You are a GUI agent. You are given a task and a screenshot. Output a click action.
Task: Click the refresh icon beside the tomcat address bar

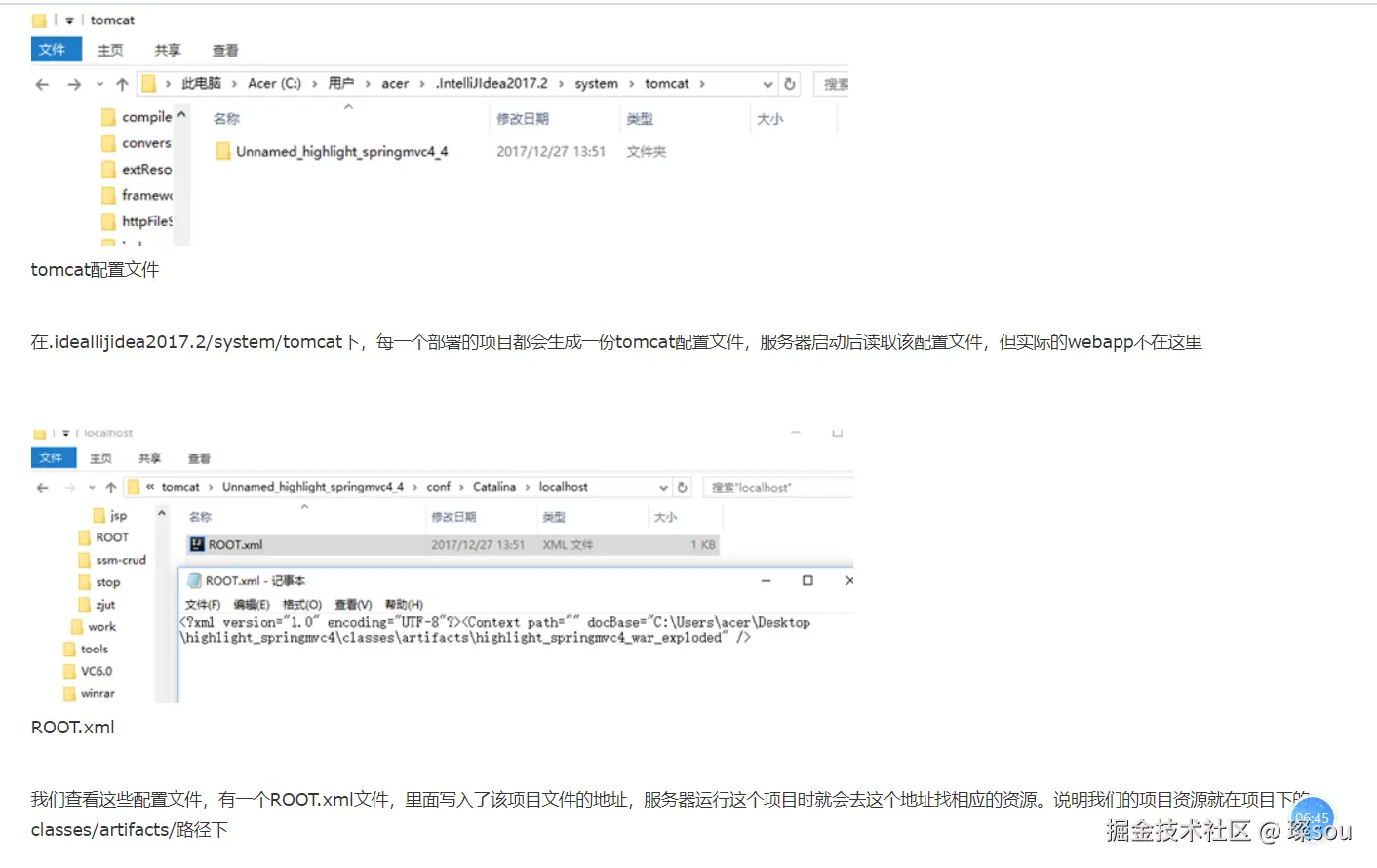(x=790, y=84)
